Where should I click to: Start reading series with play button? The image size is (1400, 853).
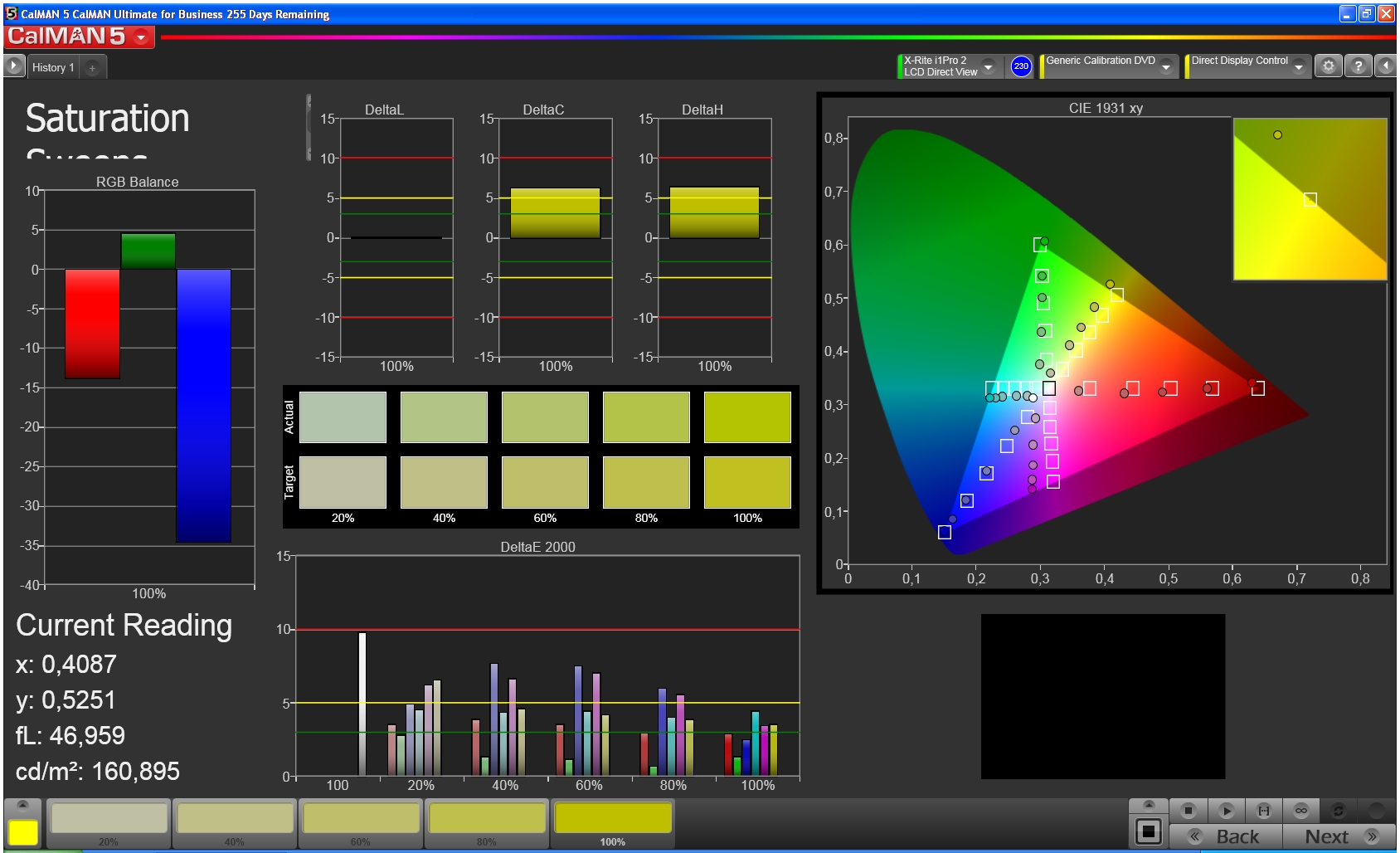[x=1227, y=810]
